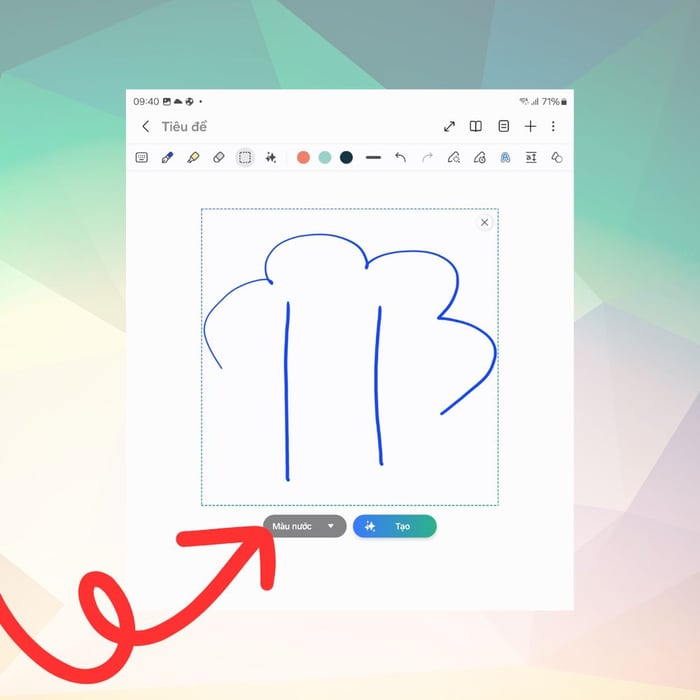Select the Highlighter tool
This screenshot has width=700, height=700.
pyautogui.click(x=193, y=157)
